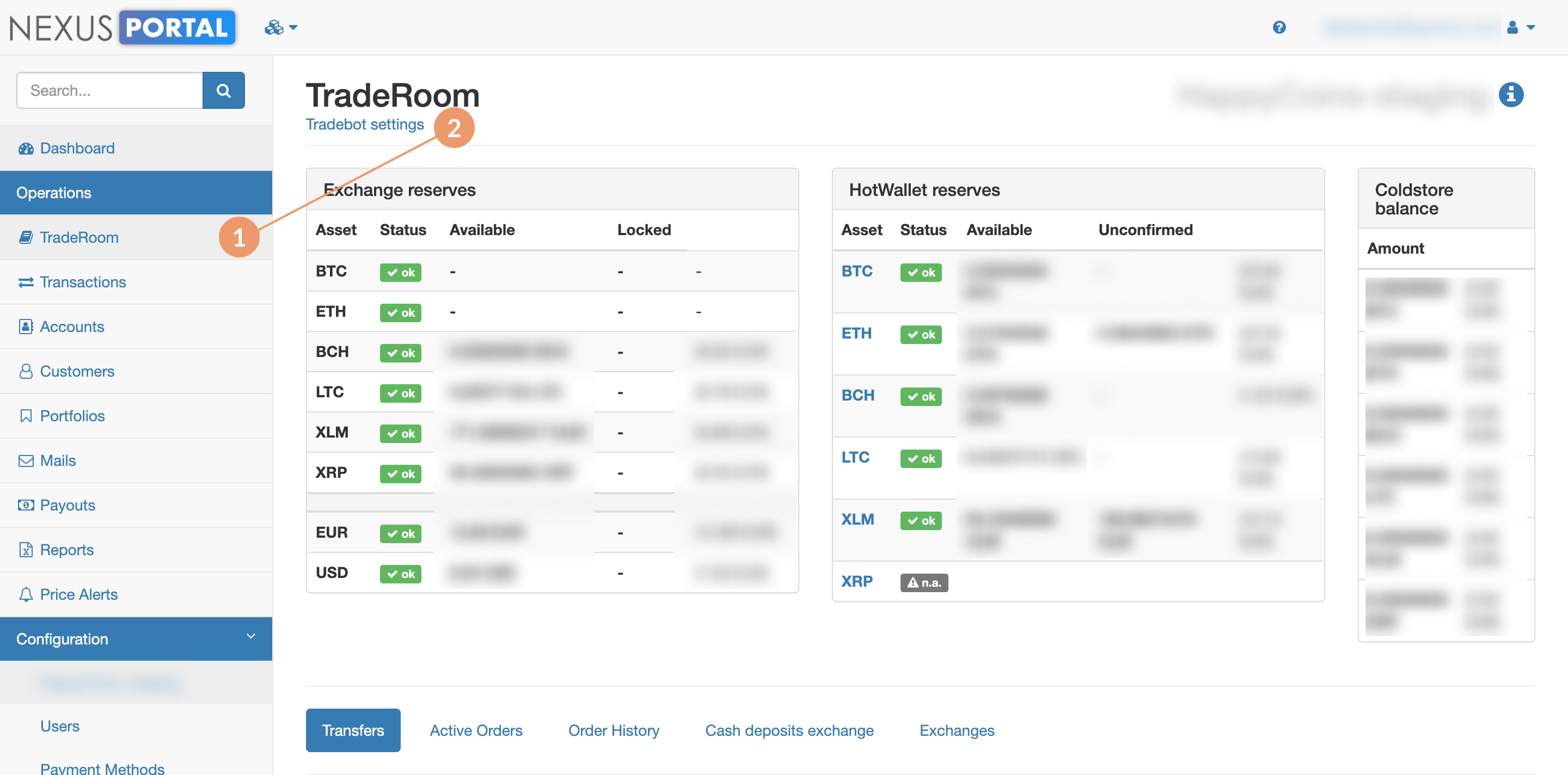Click the Payouts icon in sidebar
The image size is (1568, 775).
[x=26, y=505]
